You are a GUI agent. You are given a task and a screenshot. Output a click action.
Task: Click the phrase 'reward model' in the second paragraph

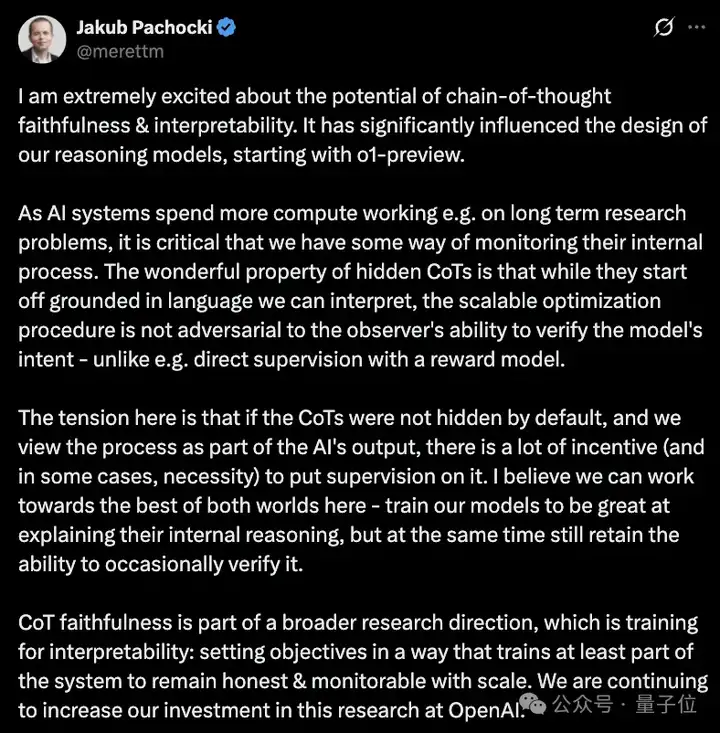pos(497,359)
